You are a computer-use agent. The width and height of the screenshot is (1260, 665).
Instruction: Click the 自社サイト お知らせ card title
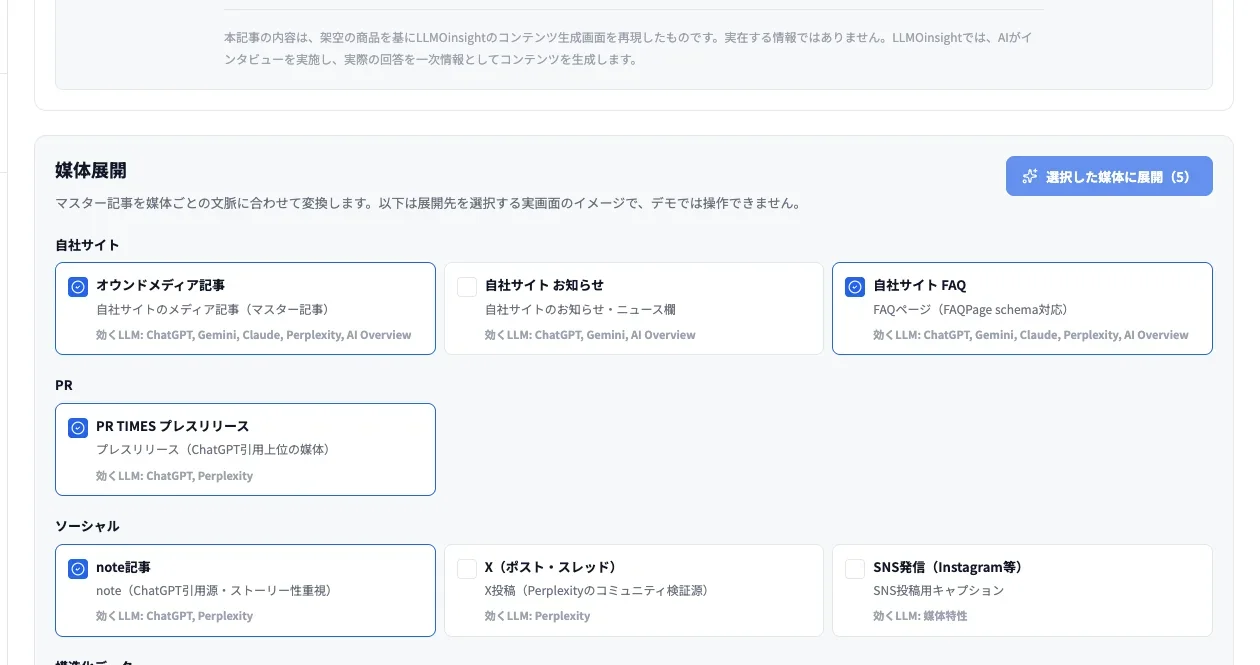click(x=544, y=285)
